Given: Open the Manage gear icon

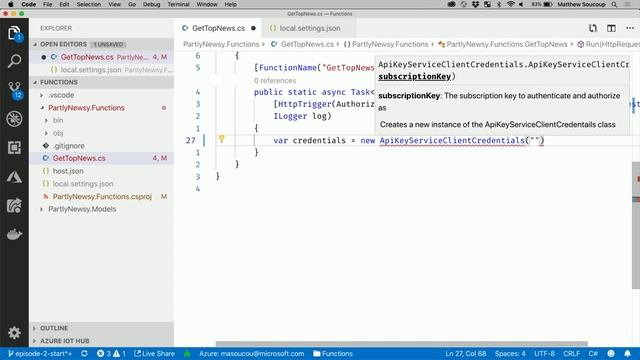Looking at the screenshot, I should coord(14,332).
